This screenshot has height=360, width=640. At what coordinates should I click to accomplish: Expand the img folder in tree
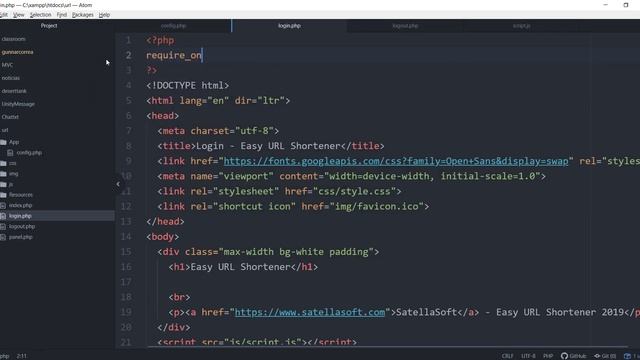[13, 174]
